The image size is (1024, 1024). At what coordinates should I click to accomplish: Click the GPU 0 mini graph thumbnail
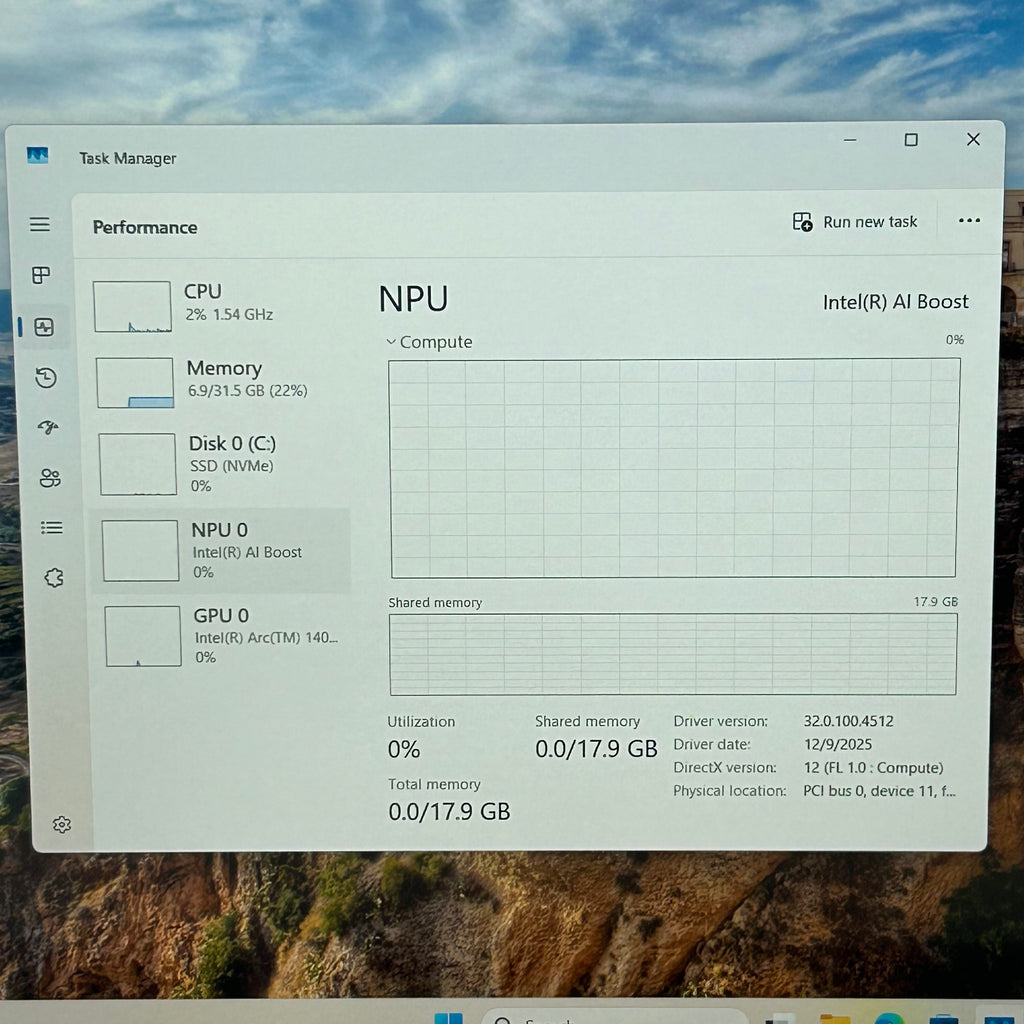point(143,636)
